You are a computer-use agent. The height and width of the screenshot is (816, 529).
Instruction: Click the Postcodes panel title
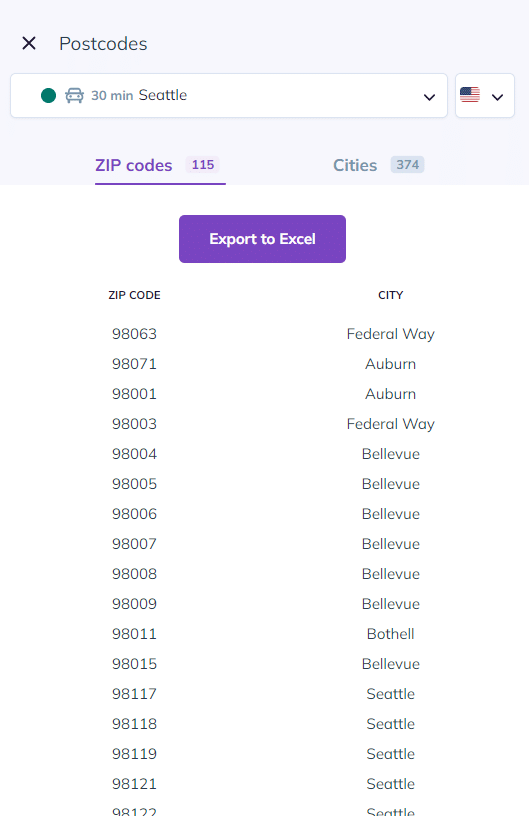point(103,44)
